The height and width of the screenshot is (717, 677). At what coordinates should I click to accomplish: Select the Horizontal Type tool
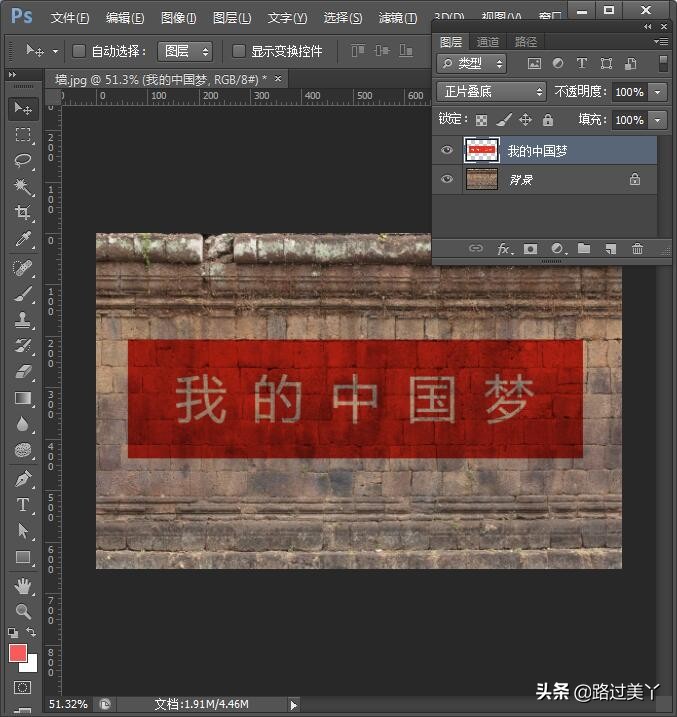pyautogui.click(x=23, y=505)
